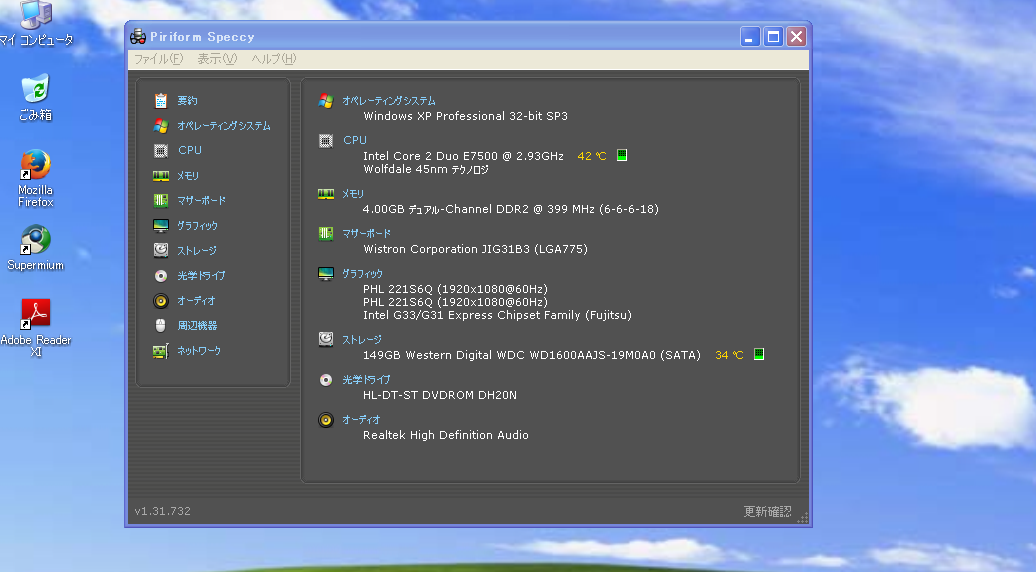Click text Realtek High Definition Audio
Viewport: 1036px width, 572px height.
pyautogui.click(x=446, y=435)
